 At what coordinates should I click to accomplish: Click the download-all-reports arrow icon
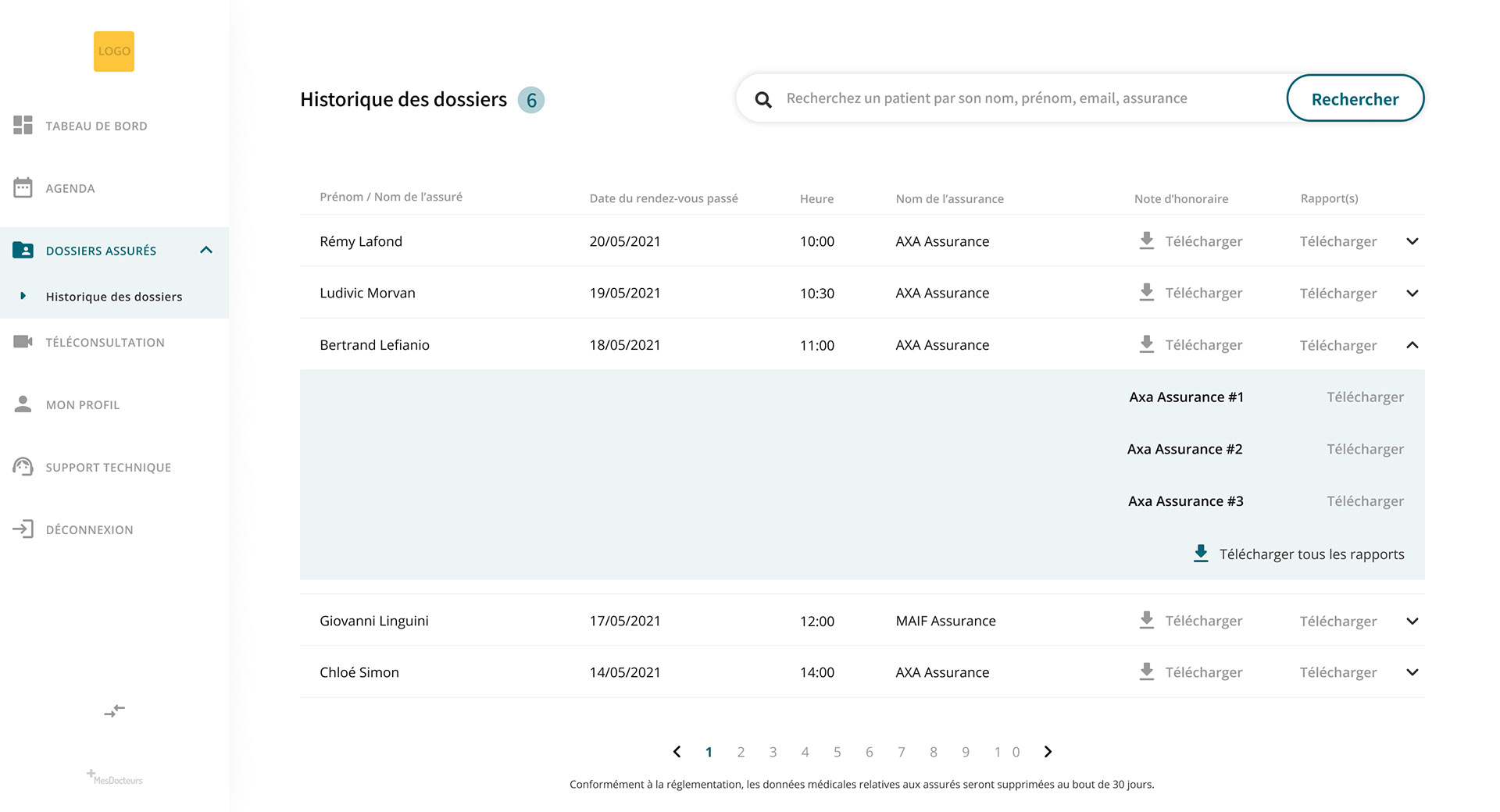1201,554
